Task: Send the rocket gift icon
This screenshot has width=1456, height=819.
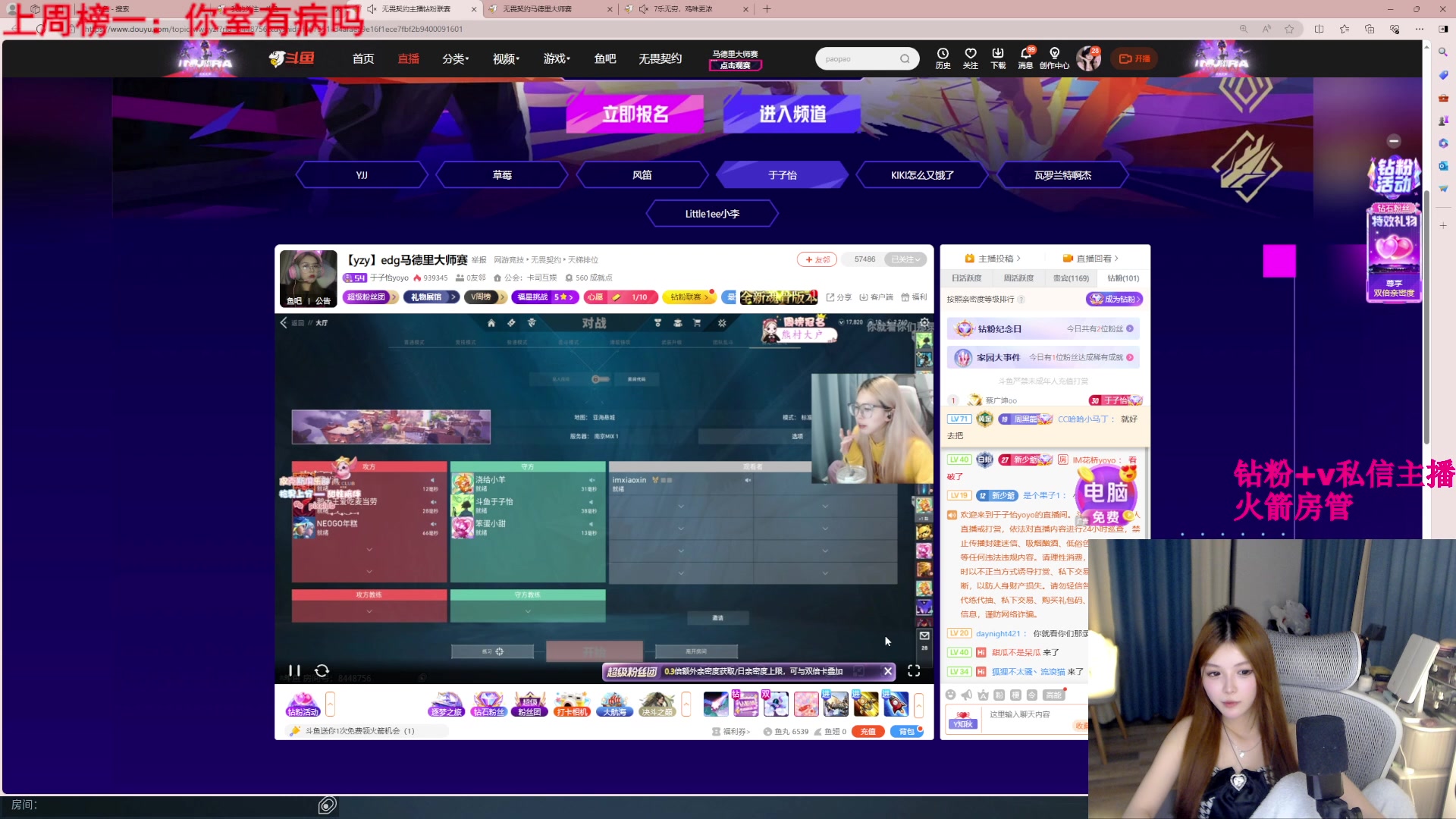Action: pos(895,704)
